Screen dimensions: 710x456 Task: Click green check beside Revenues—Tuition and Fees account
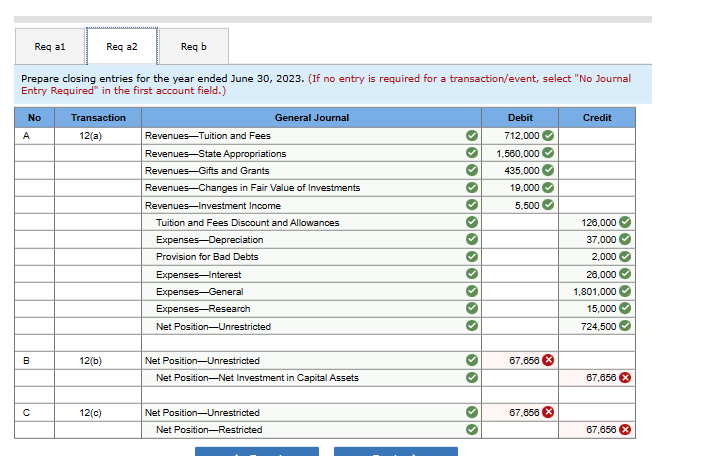pos(472,135)
